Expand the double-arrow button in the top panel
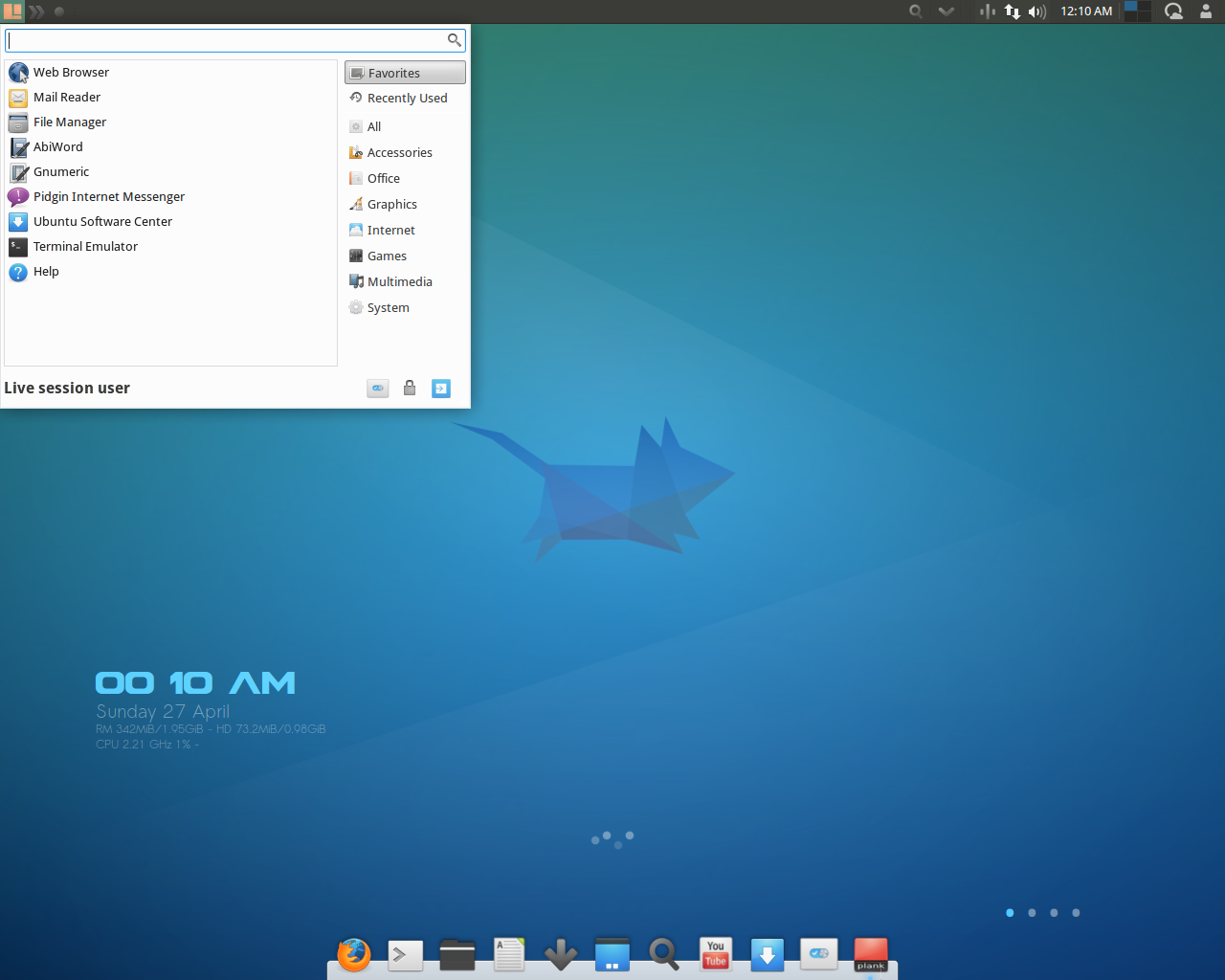Viewport: 1225px width, 980px height. click(x=37, y=11)
